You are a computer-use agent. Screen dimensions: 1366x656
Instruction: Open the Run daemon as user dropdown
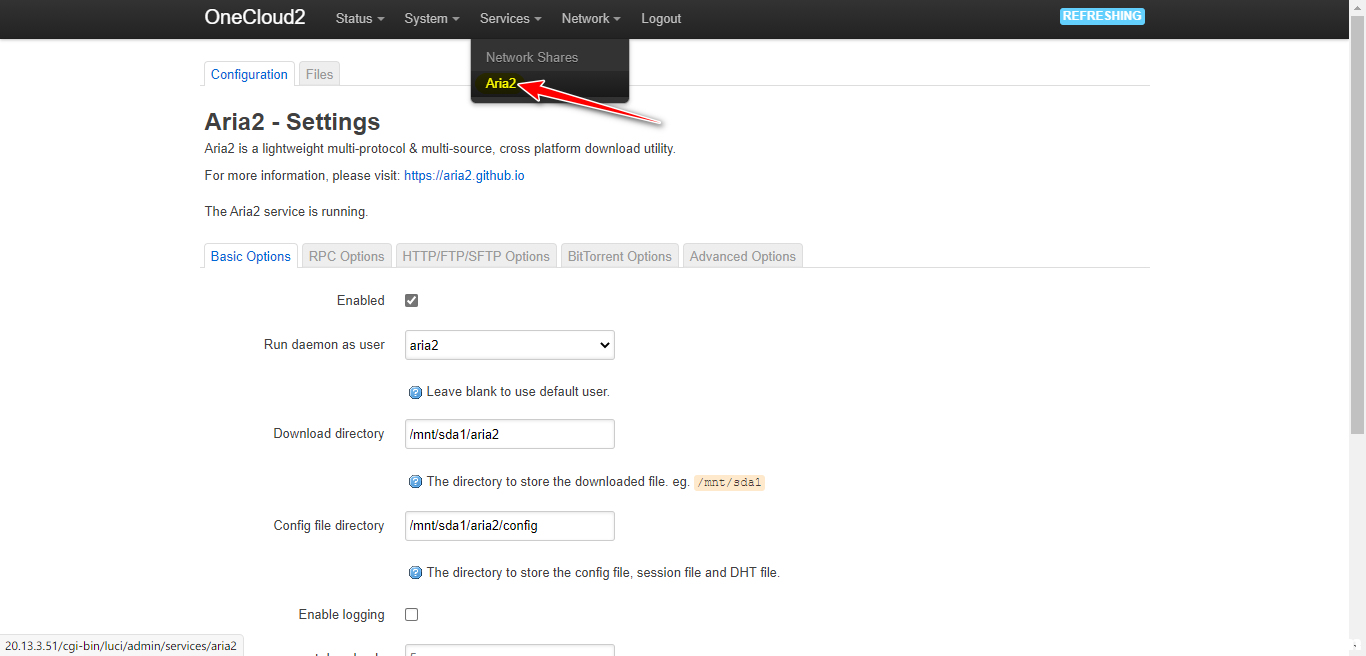tap(509, 345)
